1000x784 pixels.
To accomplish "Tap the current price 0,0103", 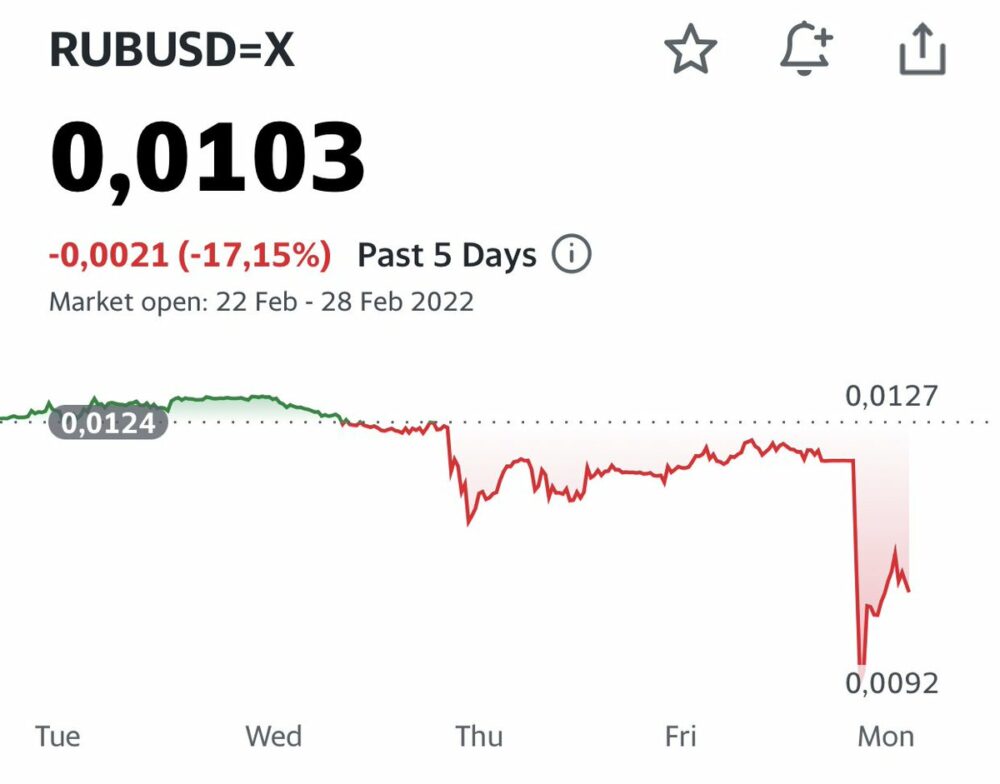I will pyautogui.click(x=207, y=158).
